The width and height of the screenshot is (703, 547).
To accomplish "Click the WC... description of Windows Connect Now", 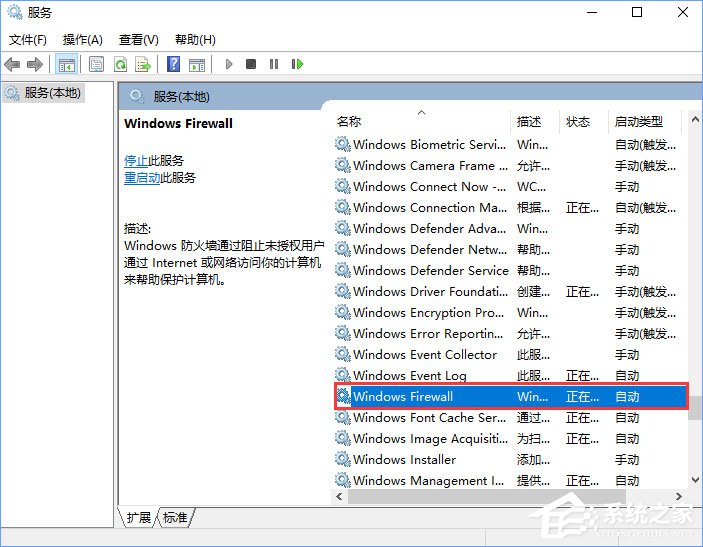I will pyautogui.click(x=532, y=187).
